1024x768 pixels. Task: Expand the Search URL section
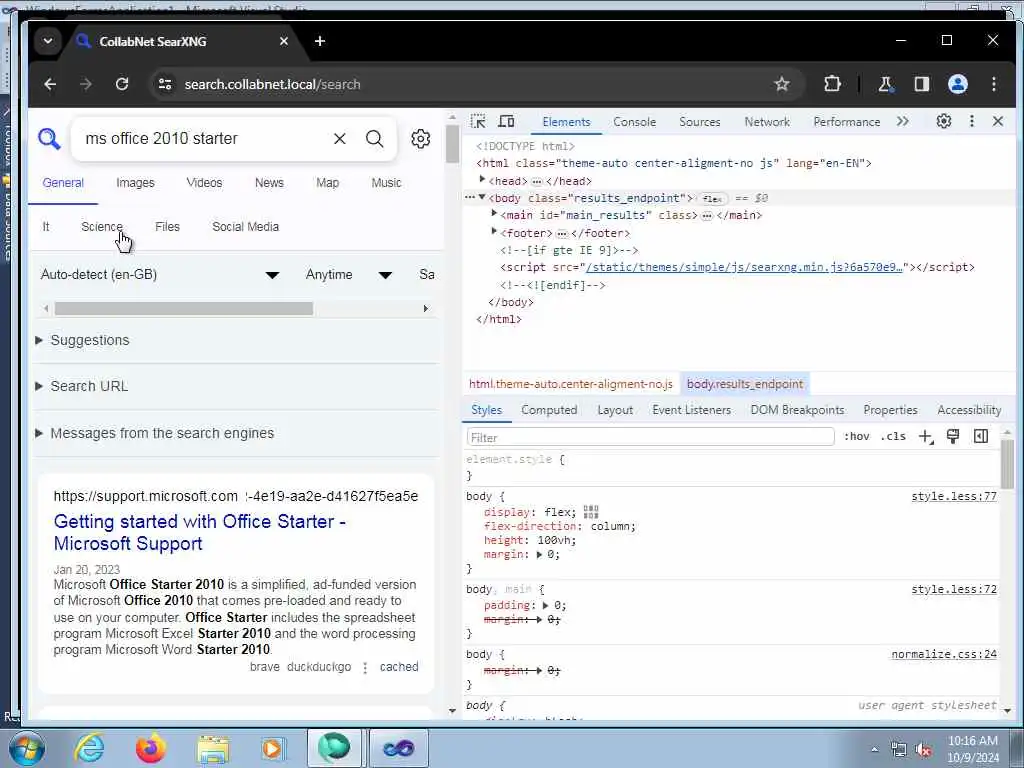click(82, 387)
